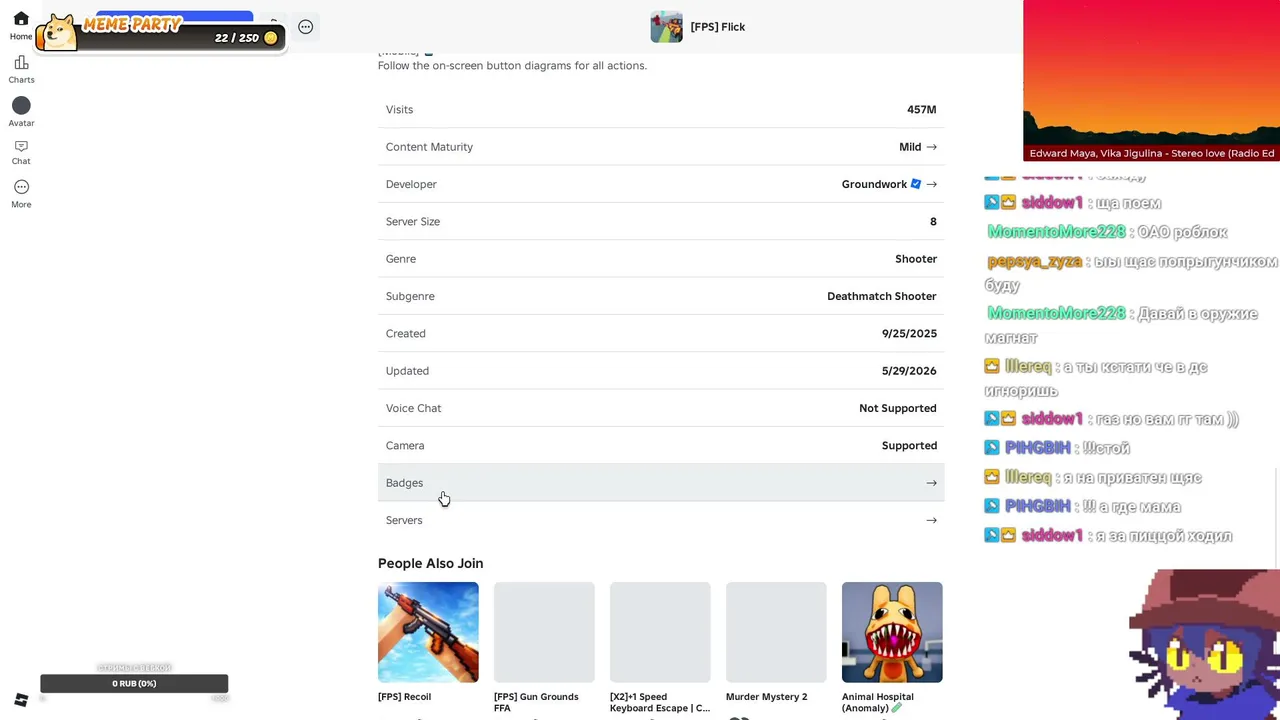Open Chat from the sidebar
Screen dimensions: 1280x720
tap(21, 152)
